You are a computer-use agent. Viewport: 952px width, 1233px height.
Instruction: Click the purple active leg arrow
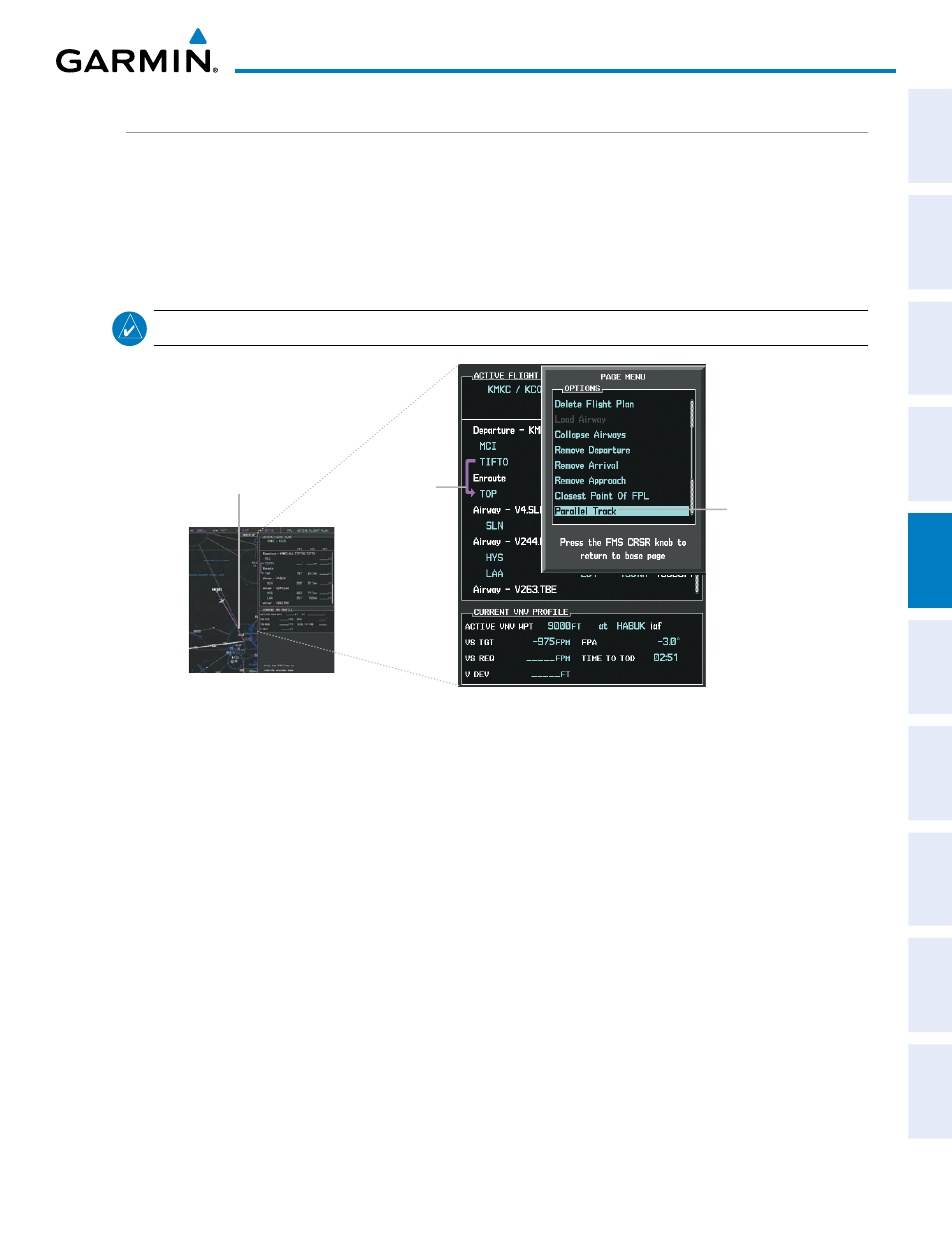coord(470,478)
